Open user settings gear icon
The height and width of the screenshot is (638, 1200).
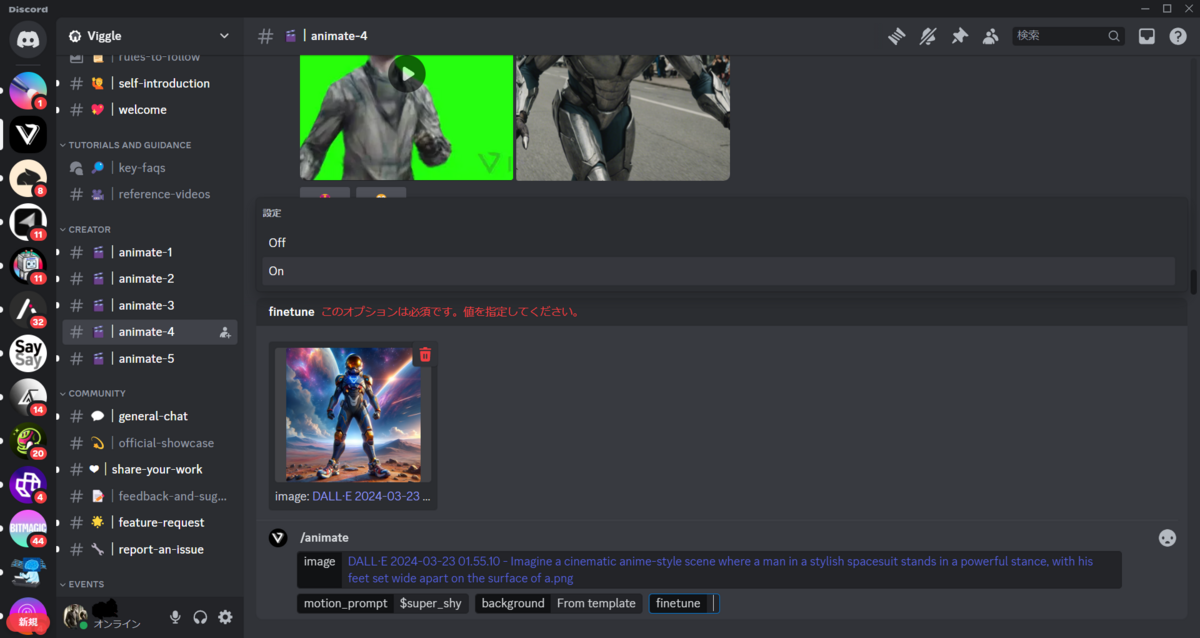[226, 617]
